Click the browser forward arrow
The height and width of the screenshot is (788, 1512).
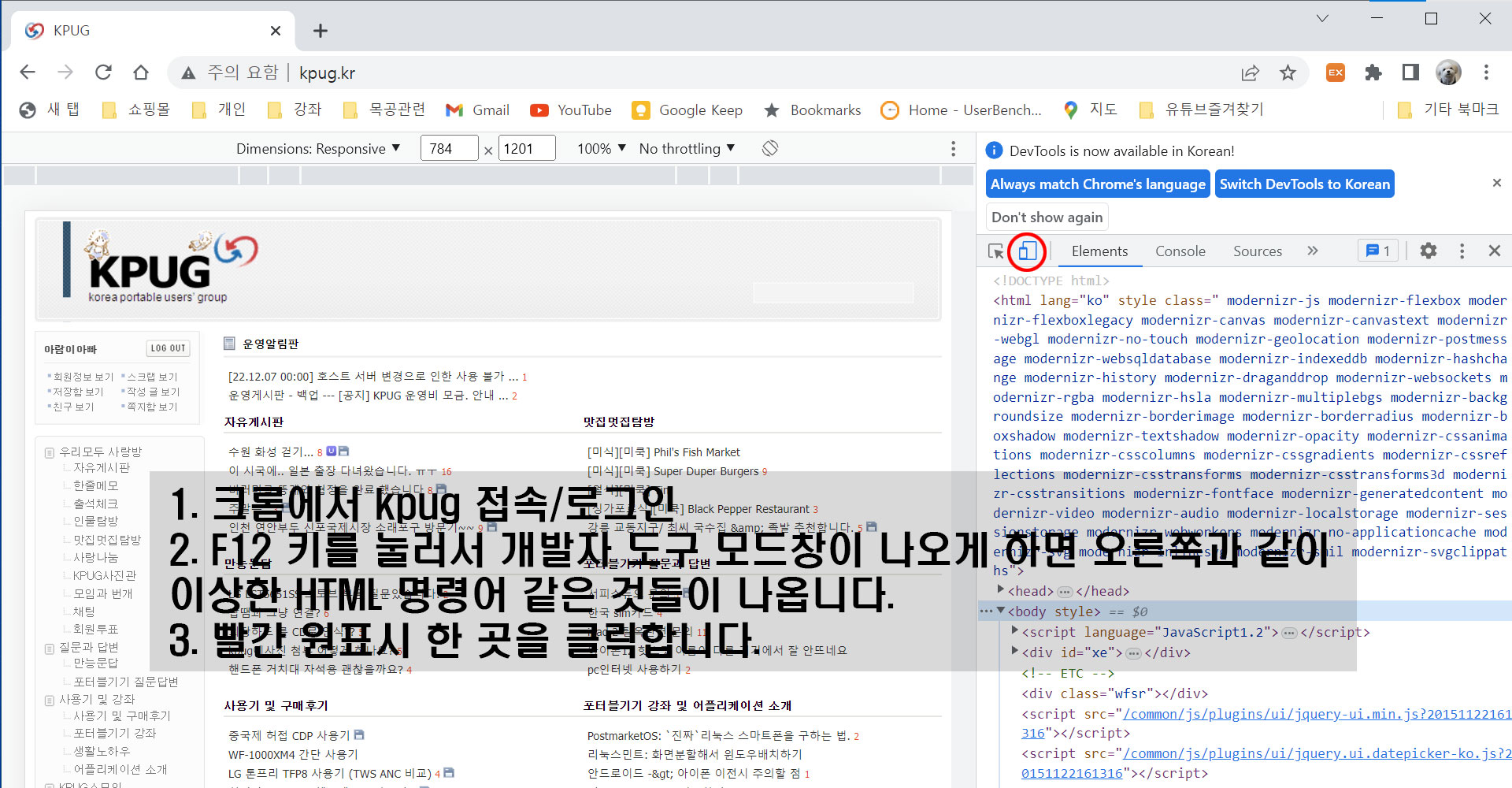click(x=65, y=72)
